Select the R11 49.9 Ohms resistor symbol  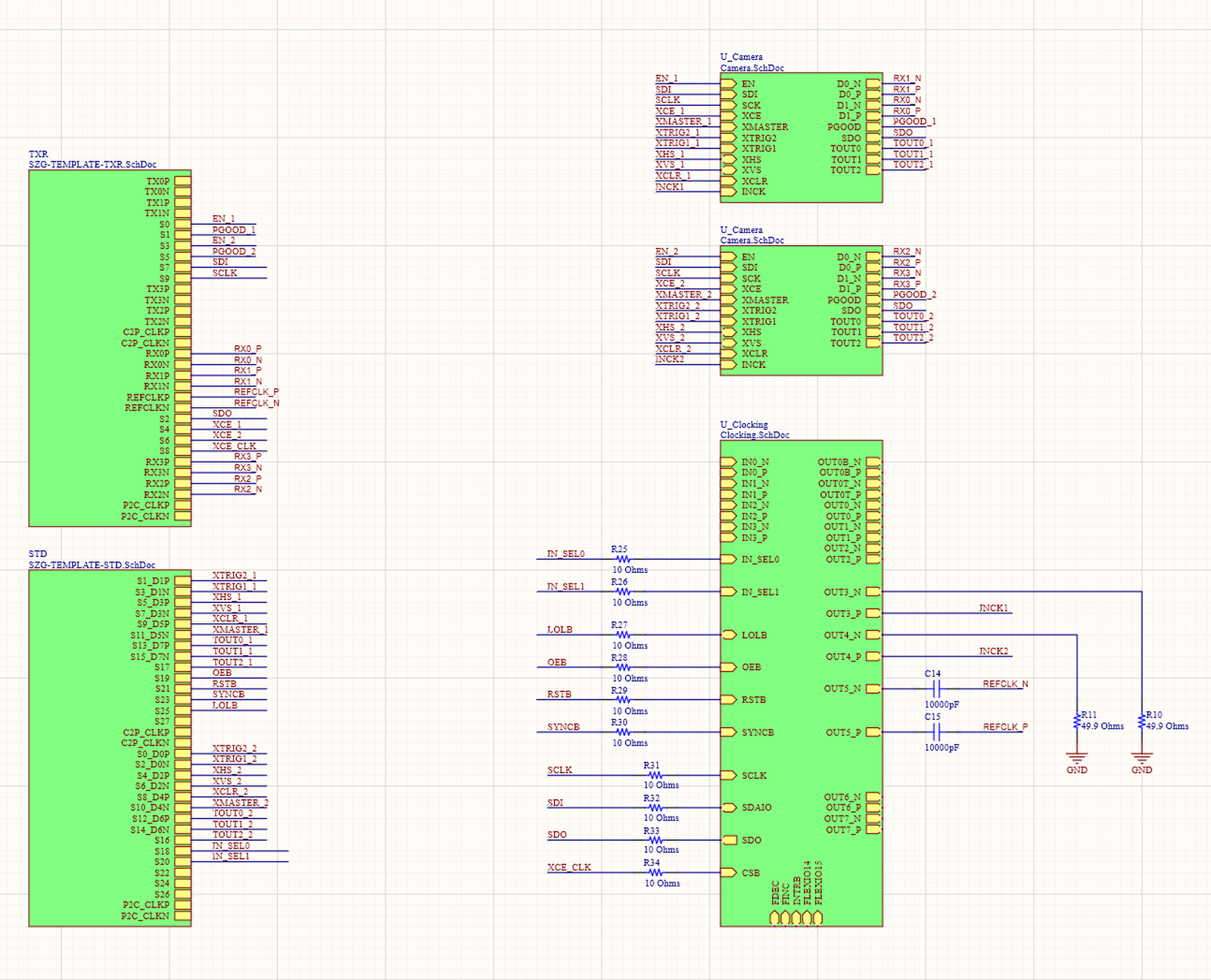point(1076,722)
